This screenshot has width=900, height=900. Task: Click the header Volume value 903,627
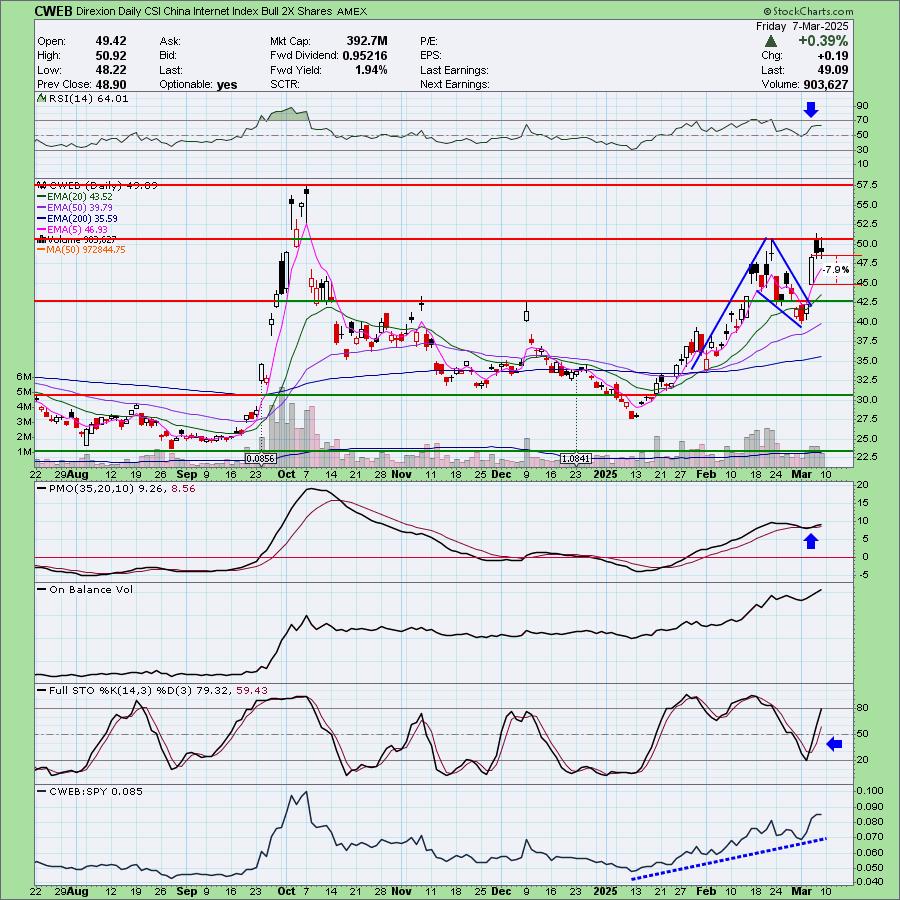pyautogui.click(x=825, y=84)
